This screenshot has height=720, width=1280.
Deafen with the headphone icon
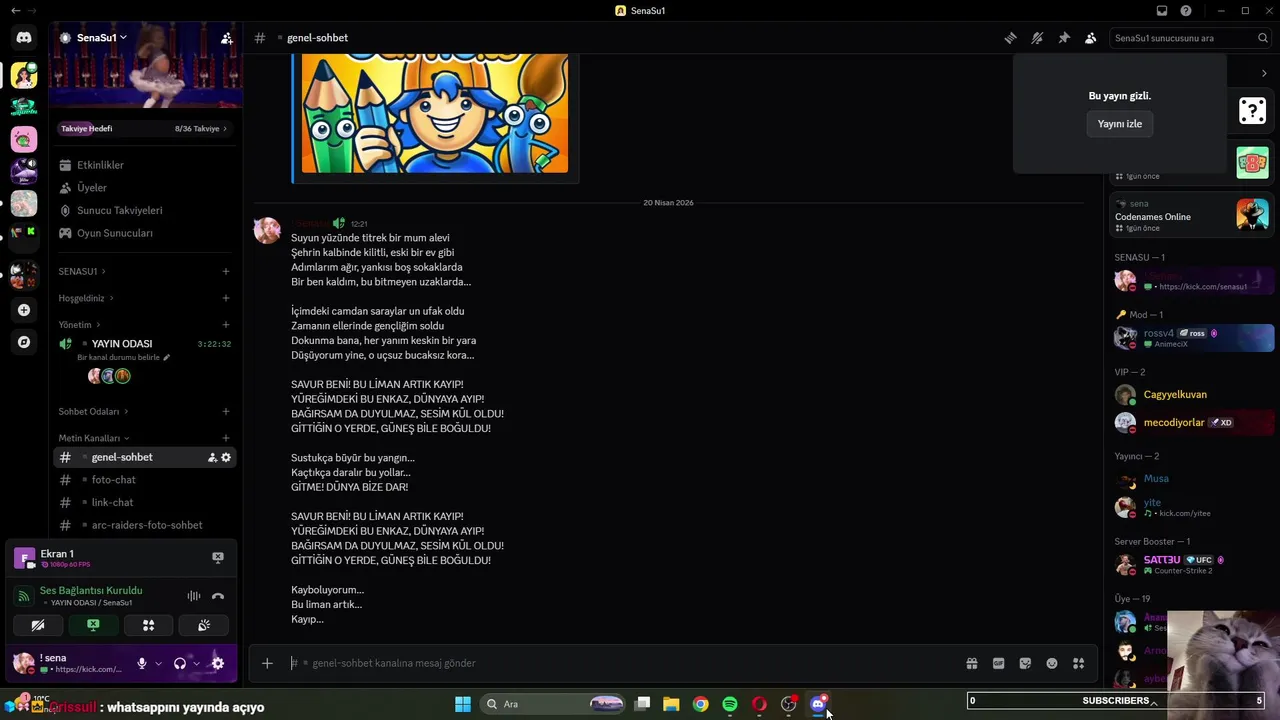pyautogui.click(x=180, y=663)
